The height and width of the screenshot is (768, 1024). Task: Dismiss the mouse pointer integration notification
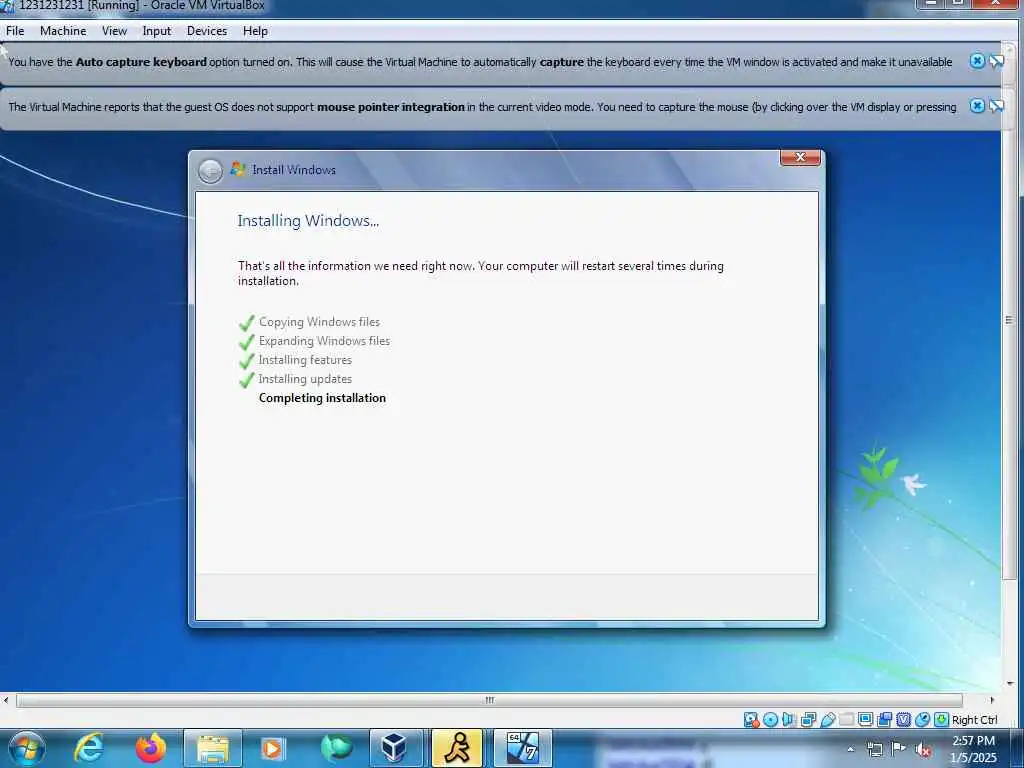tap(977, 106)
